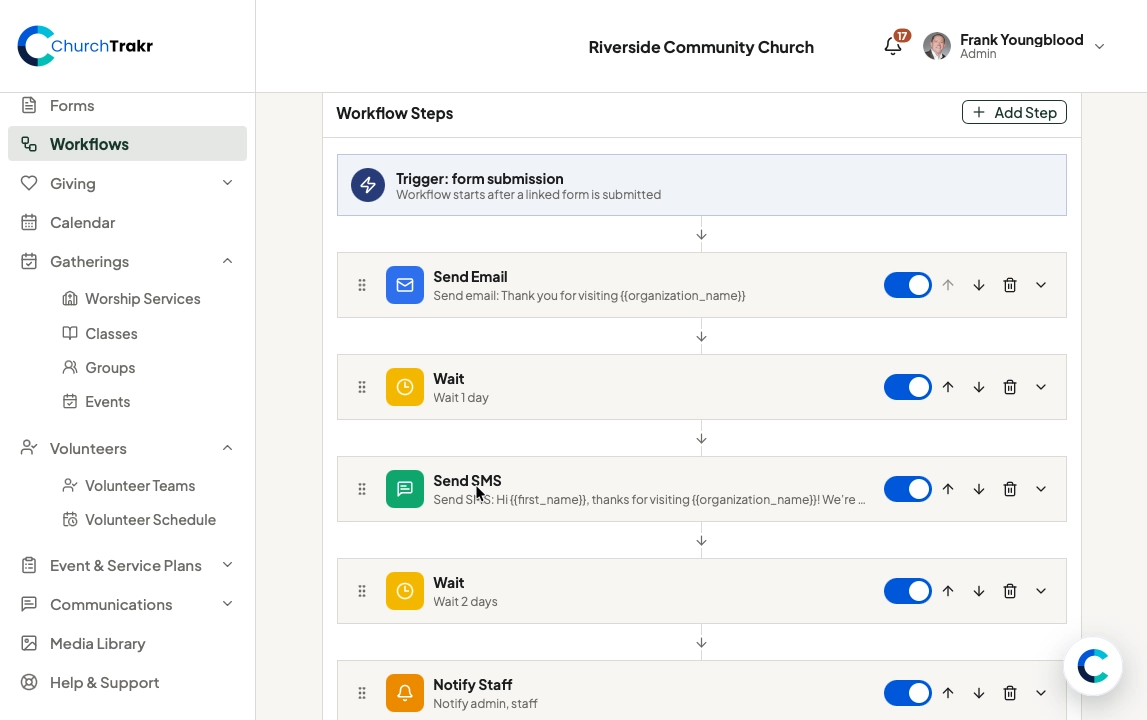The height and width of the screenshot is (720, 1147).
Task: Move the Wait 2 days step down
Action: 979,591
